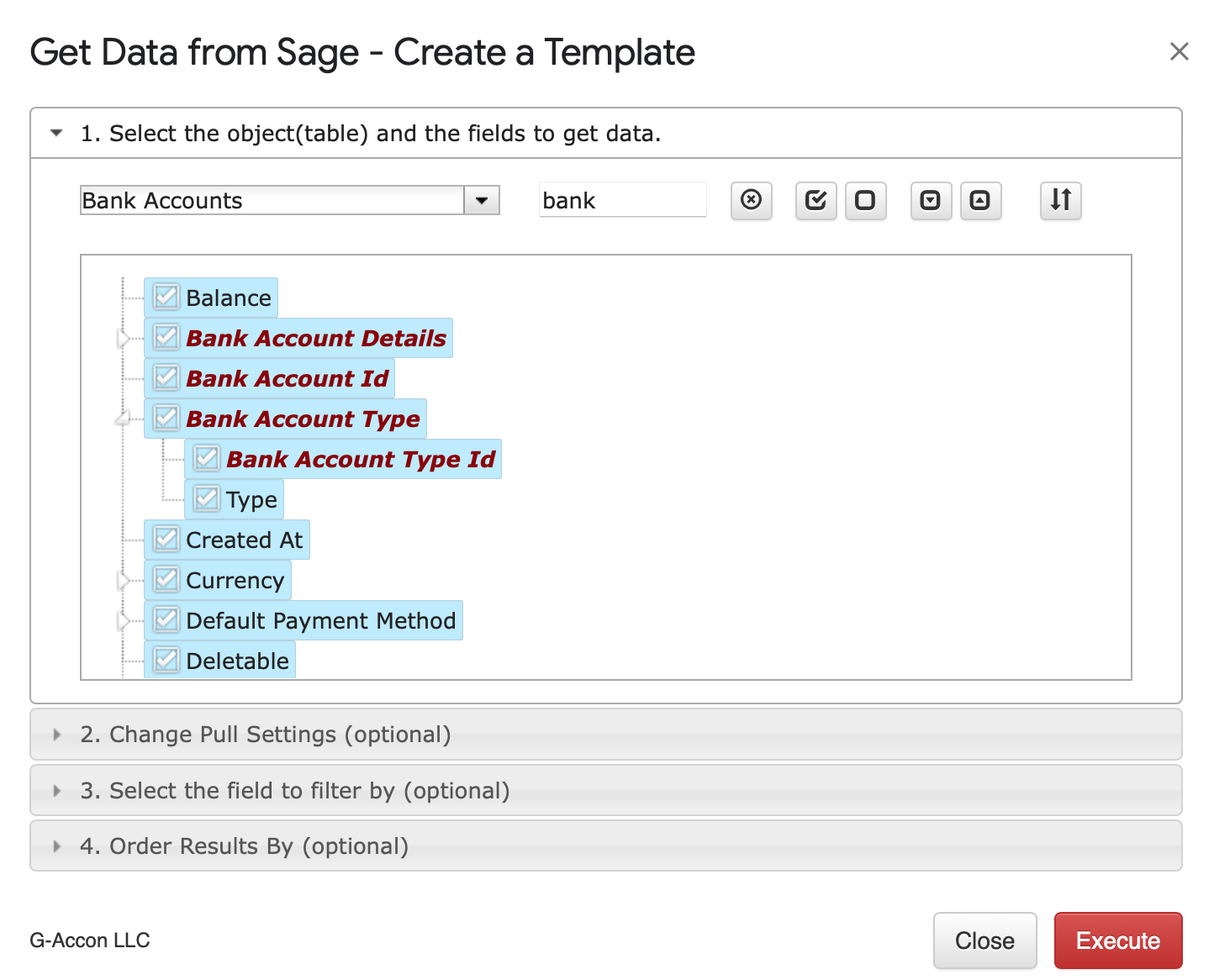
Task: Collapse section 1 Select the object and fields
Action: (x=605, y=134)
